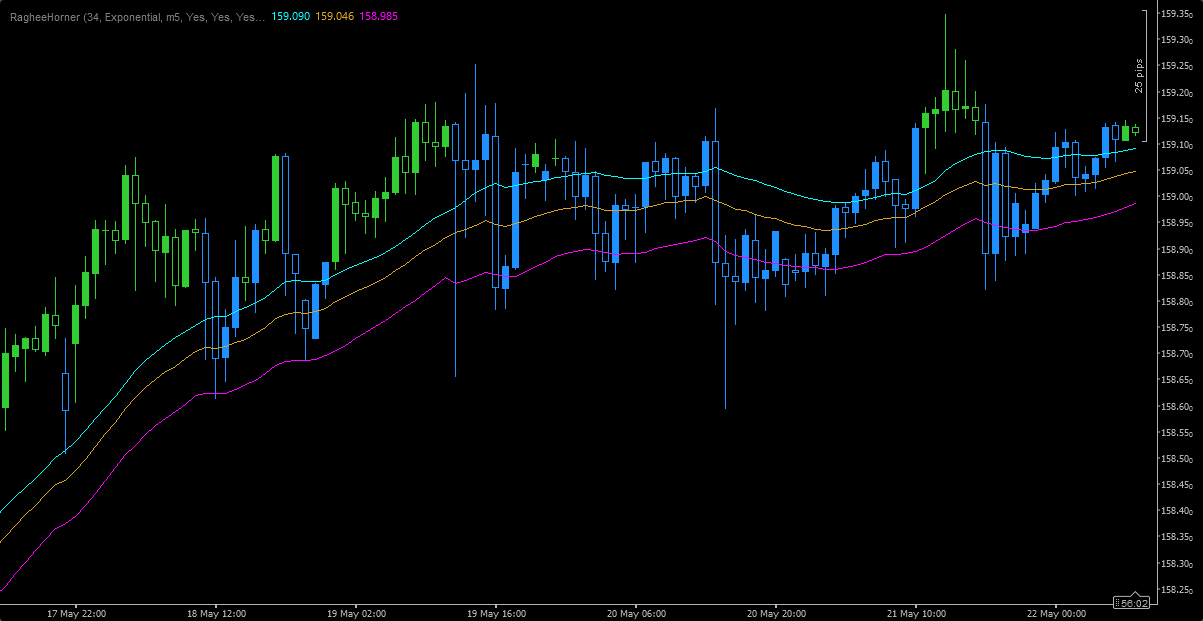Click the magenta indicator value 158.985
Screen dimensions: 1203x621
point(378,18)
